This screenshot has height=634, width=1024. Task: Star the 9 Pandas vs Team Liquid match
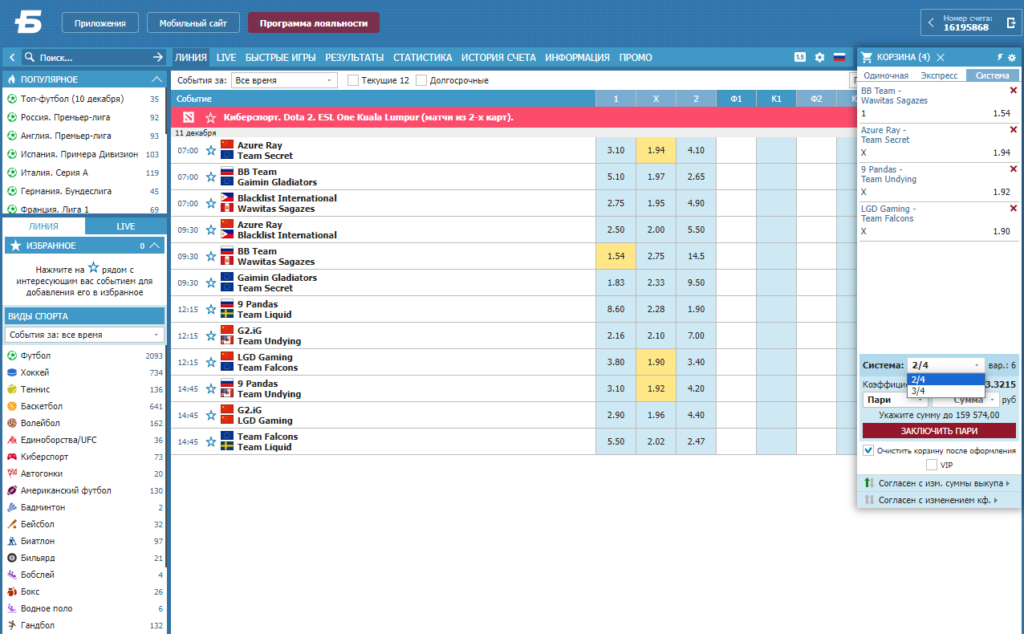coord(210,309)
